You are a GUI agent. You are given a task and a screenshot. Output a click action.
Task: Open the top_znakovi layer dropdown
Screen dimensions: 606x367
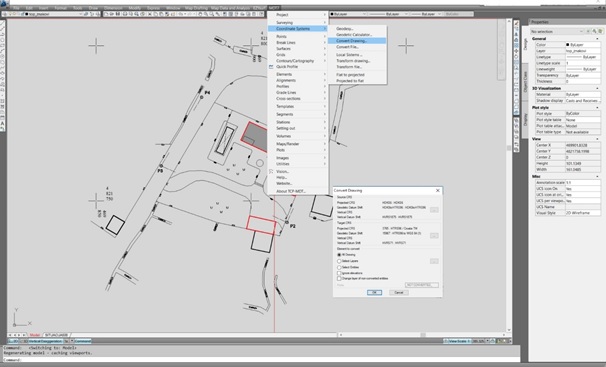click(81, 14)
